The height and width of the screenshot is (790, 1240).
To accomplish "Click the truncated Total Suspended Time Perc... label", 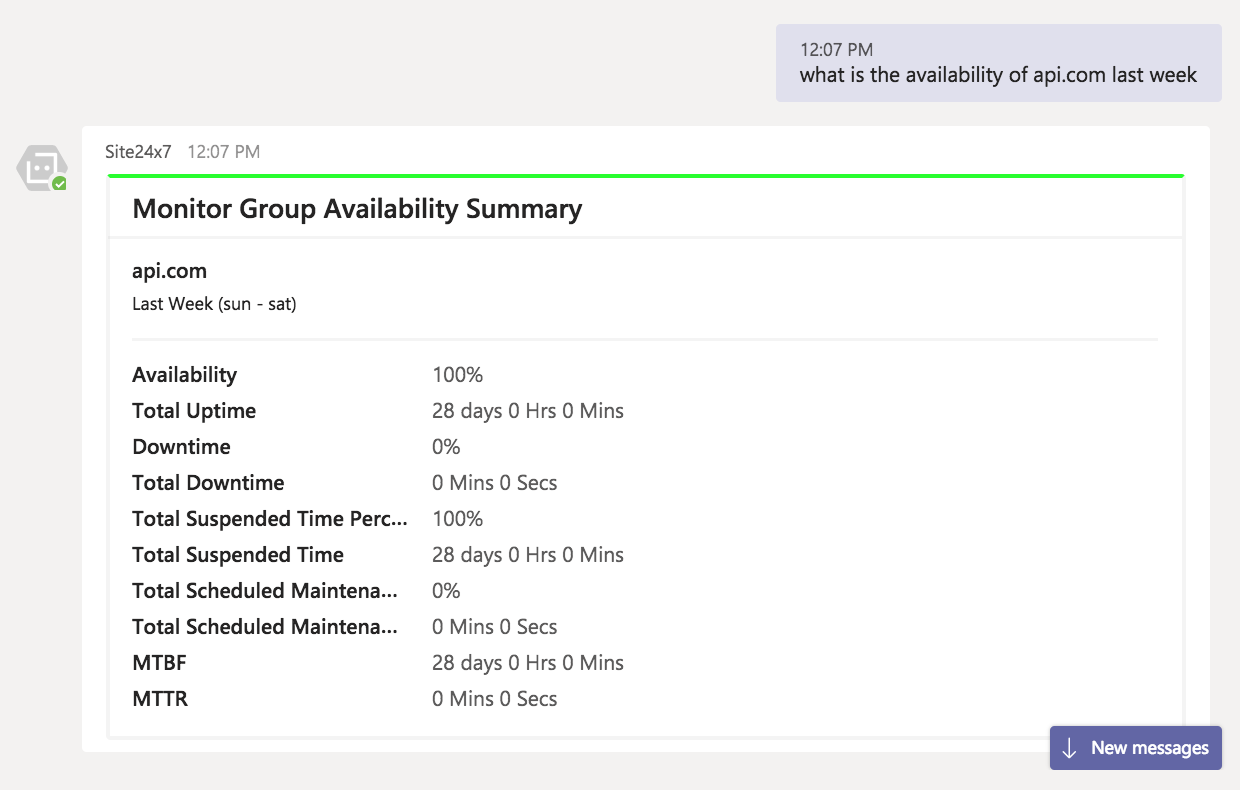I will click(x=270, y=519).
